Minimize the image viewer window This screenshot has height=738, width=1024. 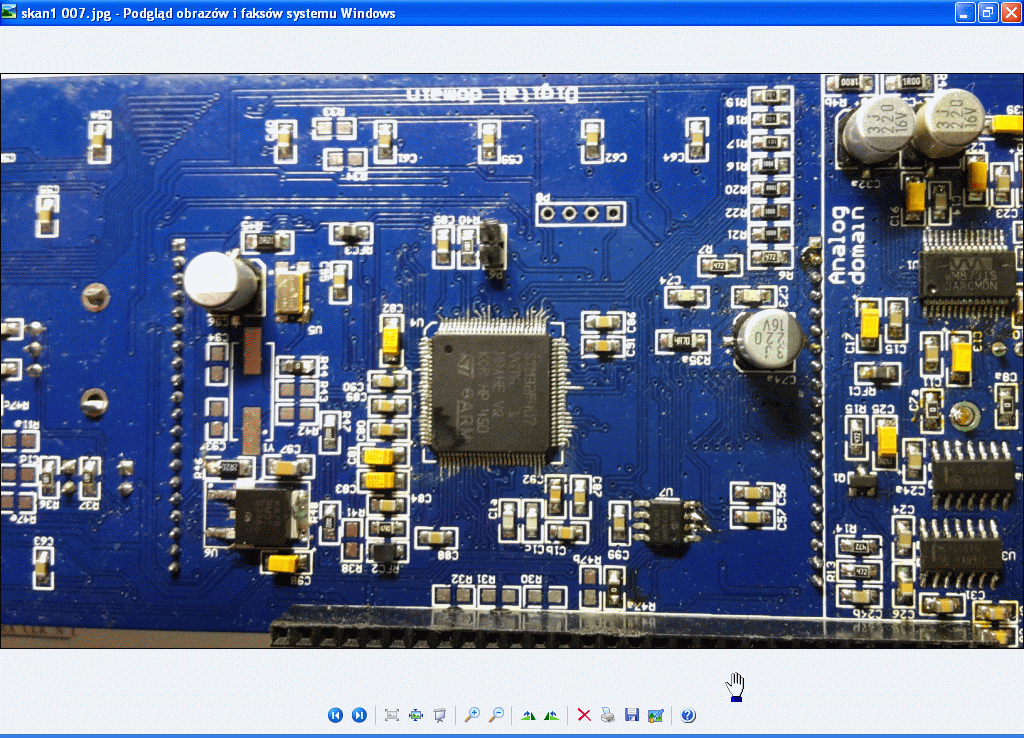click(964, 13)
